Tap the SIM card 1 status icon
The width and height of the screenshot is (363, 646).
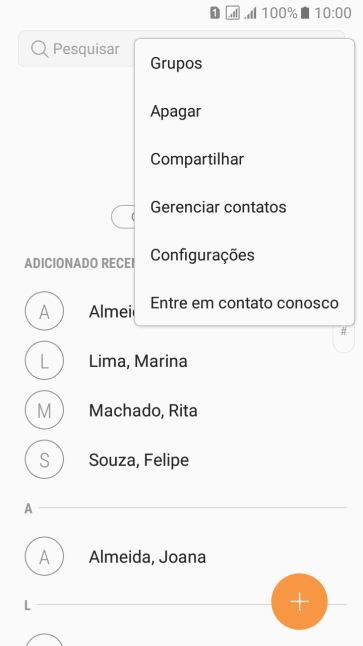tap(214, 13)
